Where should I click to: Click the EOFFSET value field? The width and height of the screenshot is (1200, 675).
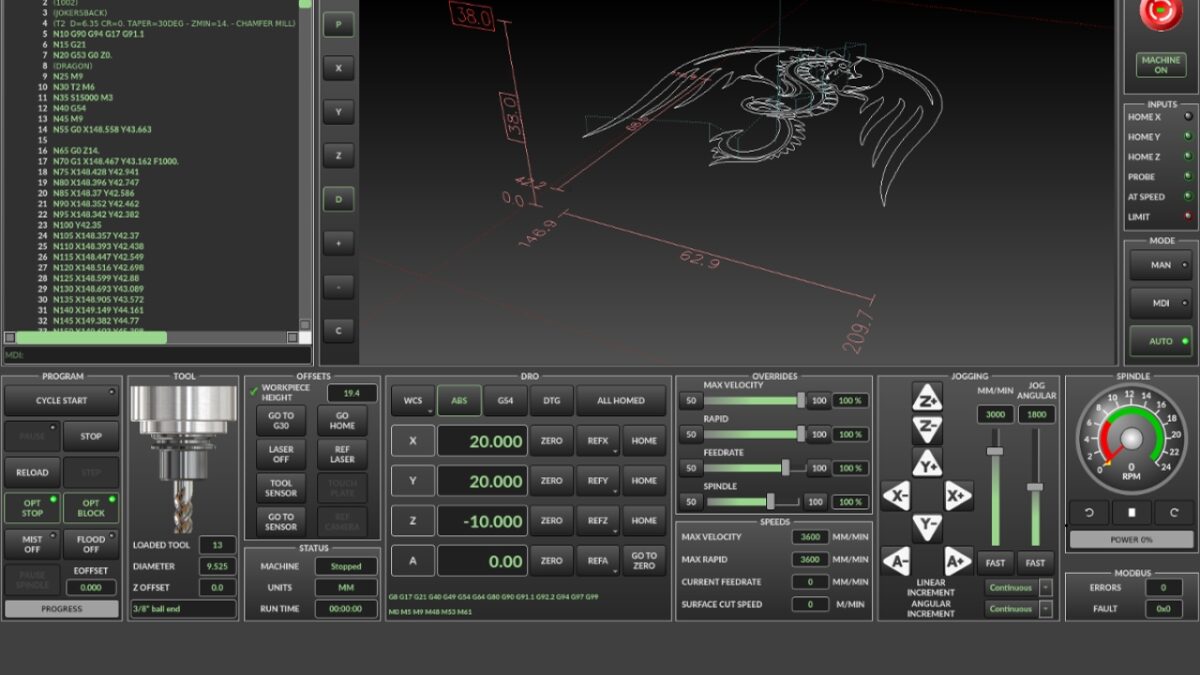pyautogui.click(x=91, y=587)
